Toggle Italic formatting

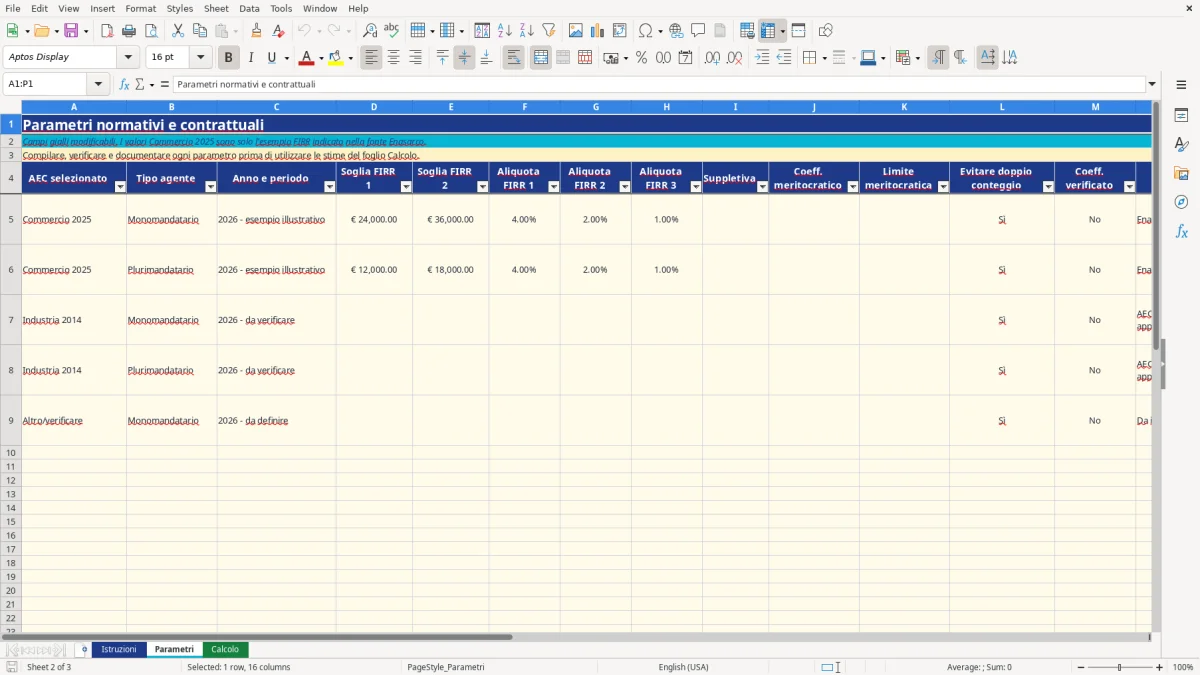[x=251, y=58]
